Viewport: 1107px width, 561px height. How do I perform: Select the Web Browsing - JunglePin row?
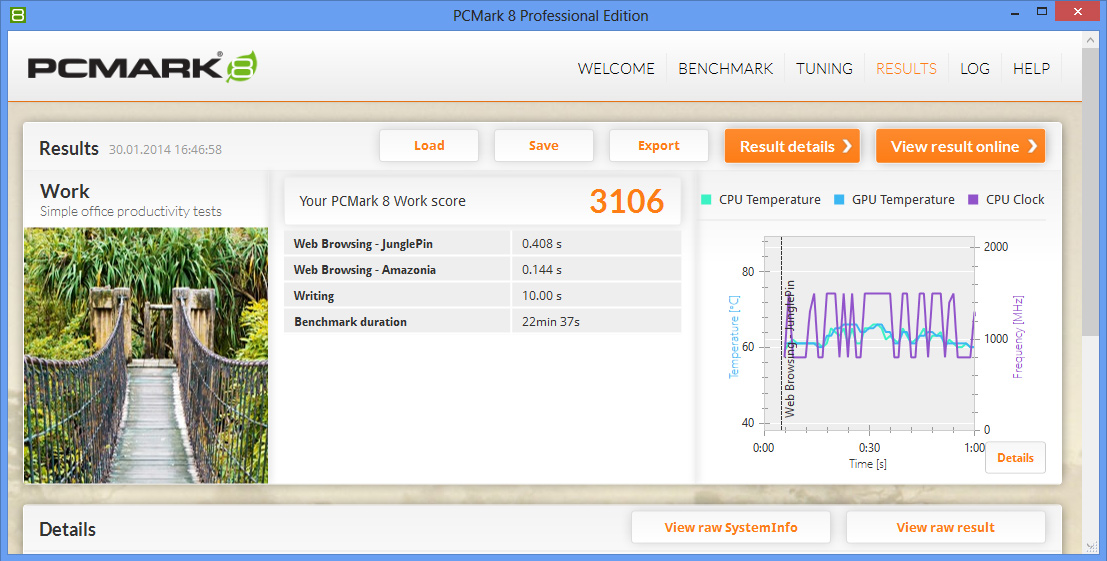pos(482,243)
